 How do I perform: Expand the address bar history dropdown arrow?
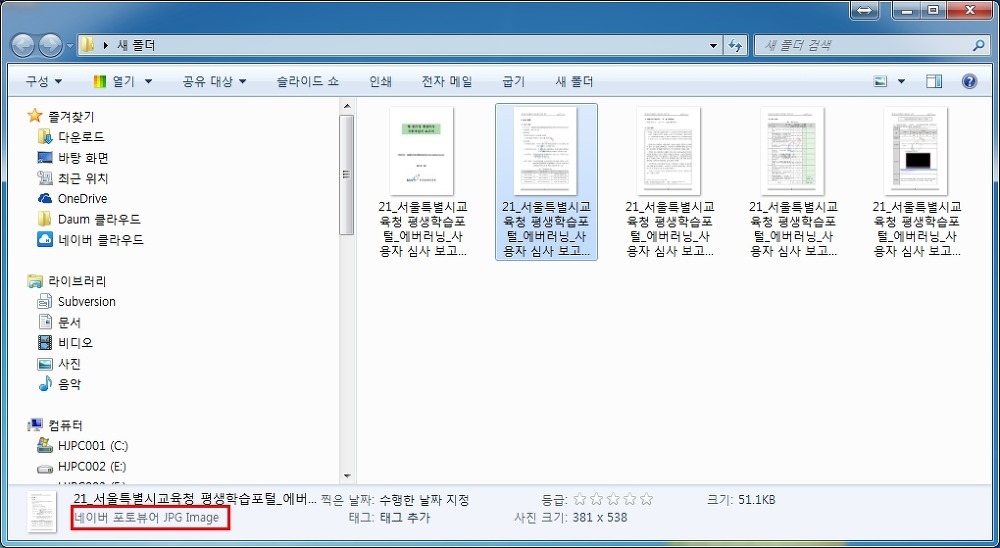coord(714,45)
